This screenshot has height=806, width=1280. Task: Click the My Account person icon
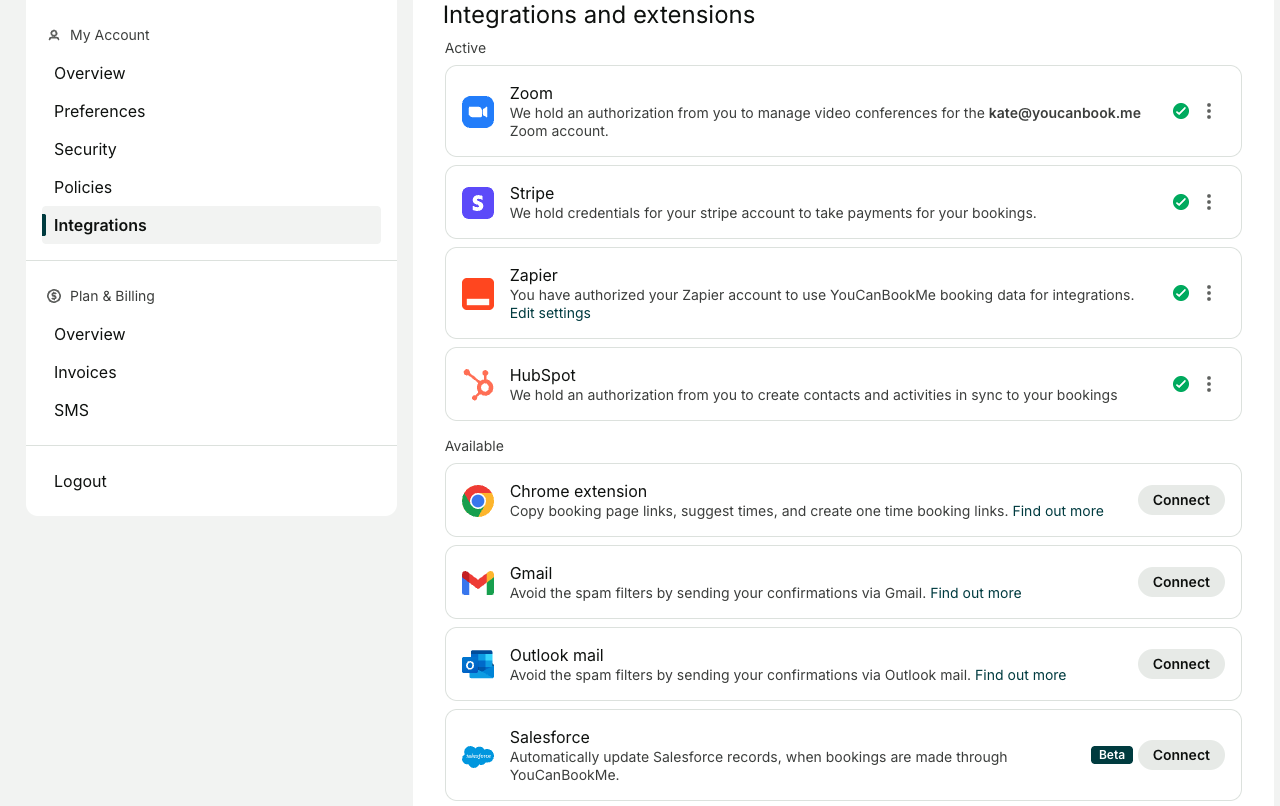click(54, 35)
